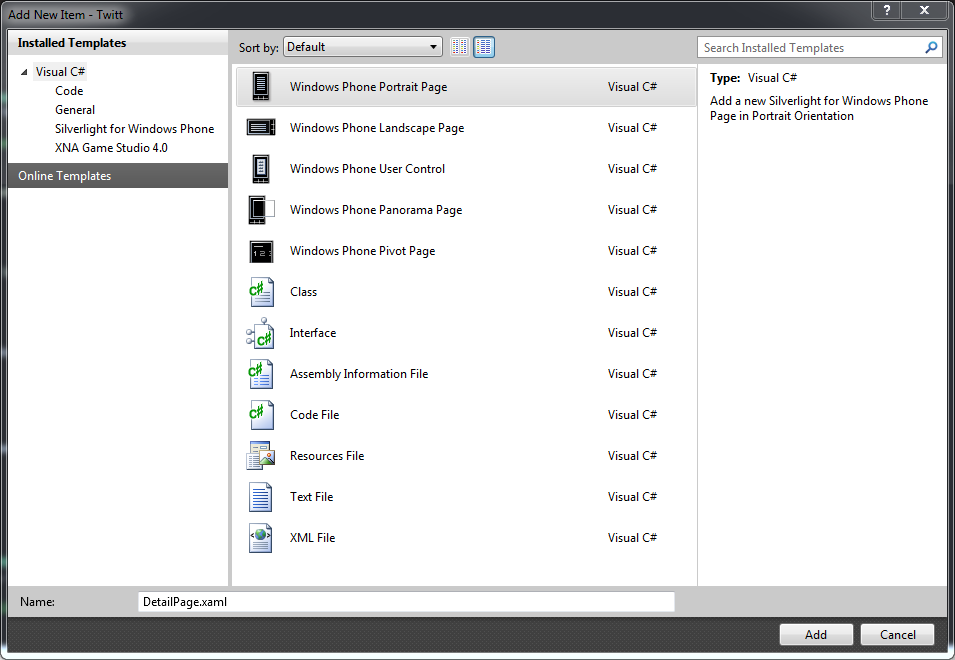This screenshot has height=660, width=955.
Task: Switch to medium icons list view
Action: click(484, 47)
